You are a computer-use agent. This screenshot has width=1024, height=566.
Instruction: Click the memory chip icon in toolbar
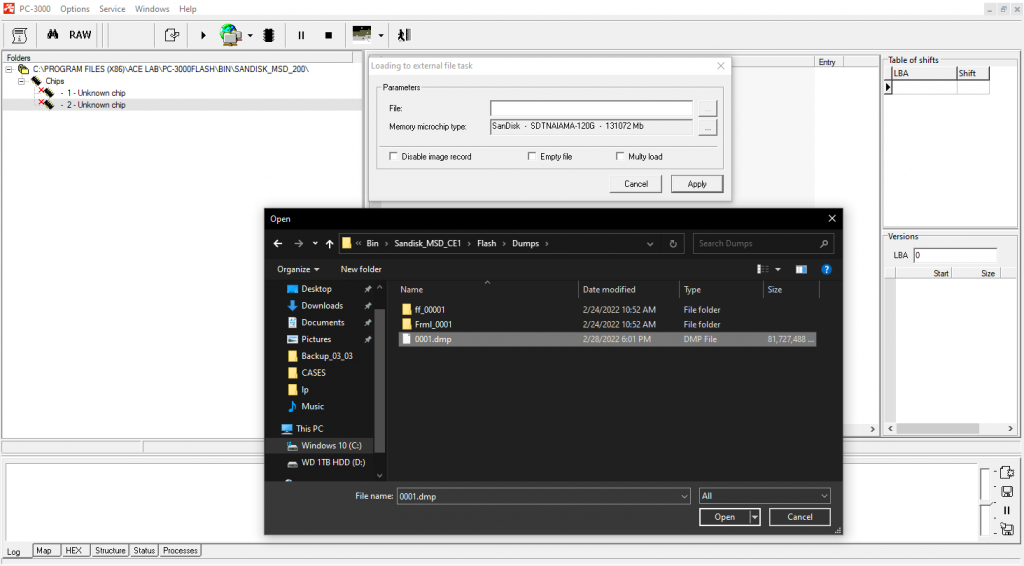tap(268, 34)
